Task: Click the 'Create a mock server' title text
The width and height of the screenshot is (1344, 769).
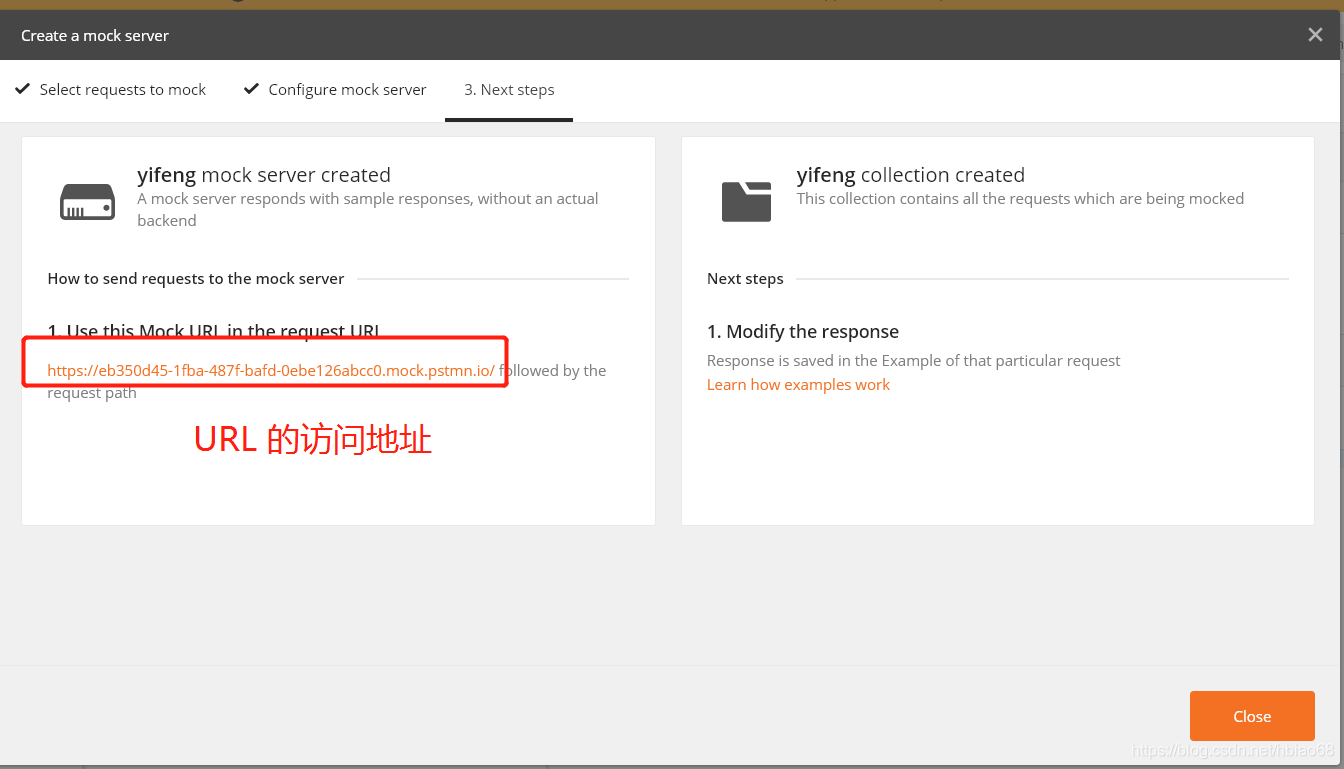Action: click(x=95, y=35)
